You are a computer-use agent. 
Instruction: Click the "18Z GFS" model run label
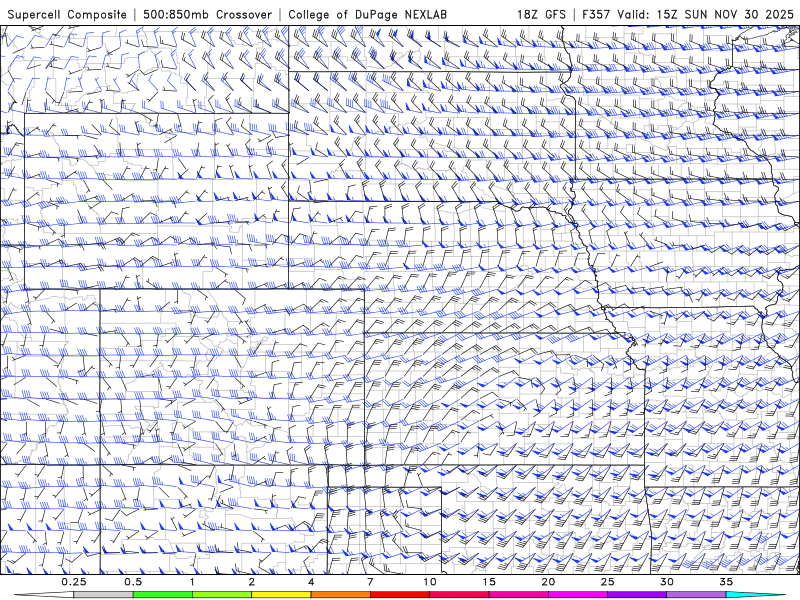click(x=541, y=15)
